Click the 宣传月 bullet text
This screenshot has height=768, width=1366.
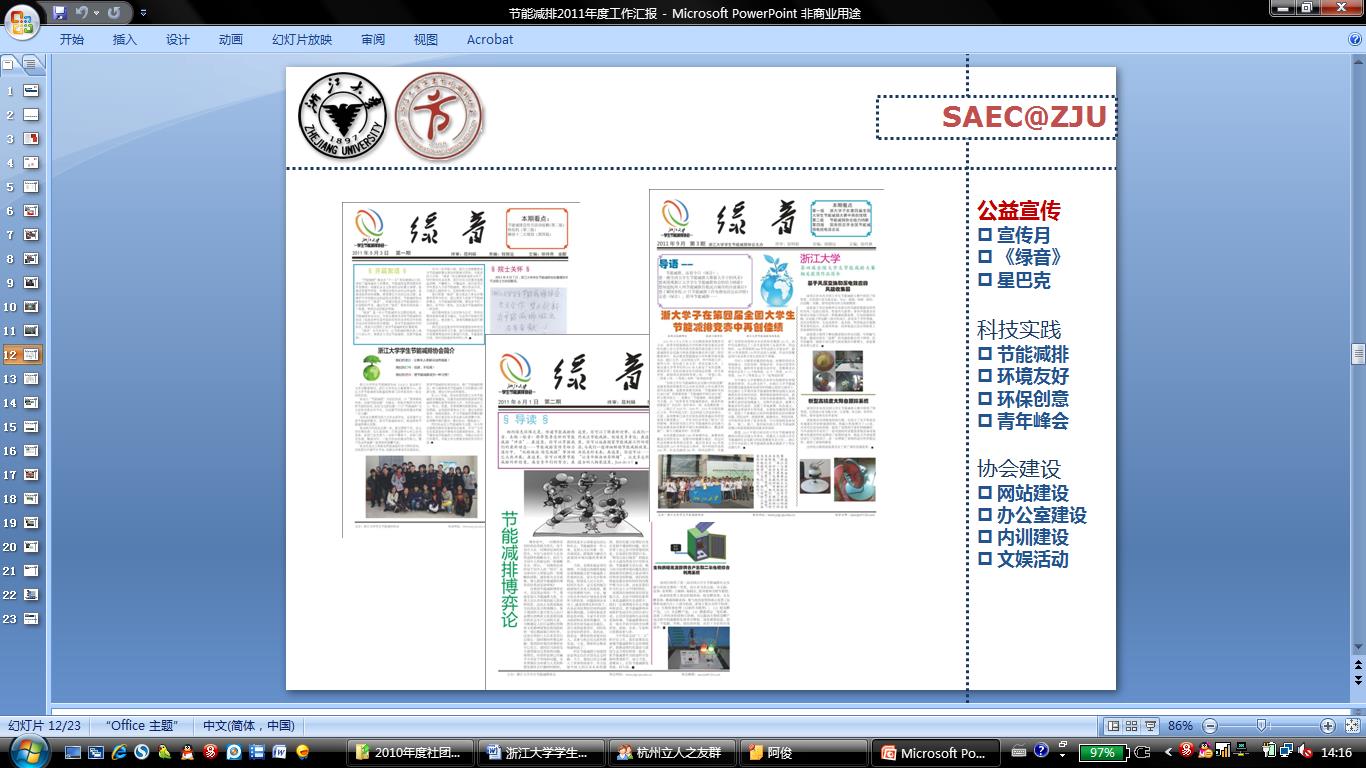coord(1024,235)
